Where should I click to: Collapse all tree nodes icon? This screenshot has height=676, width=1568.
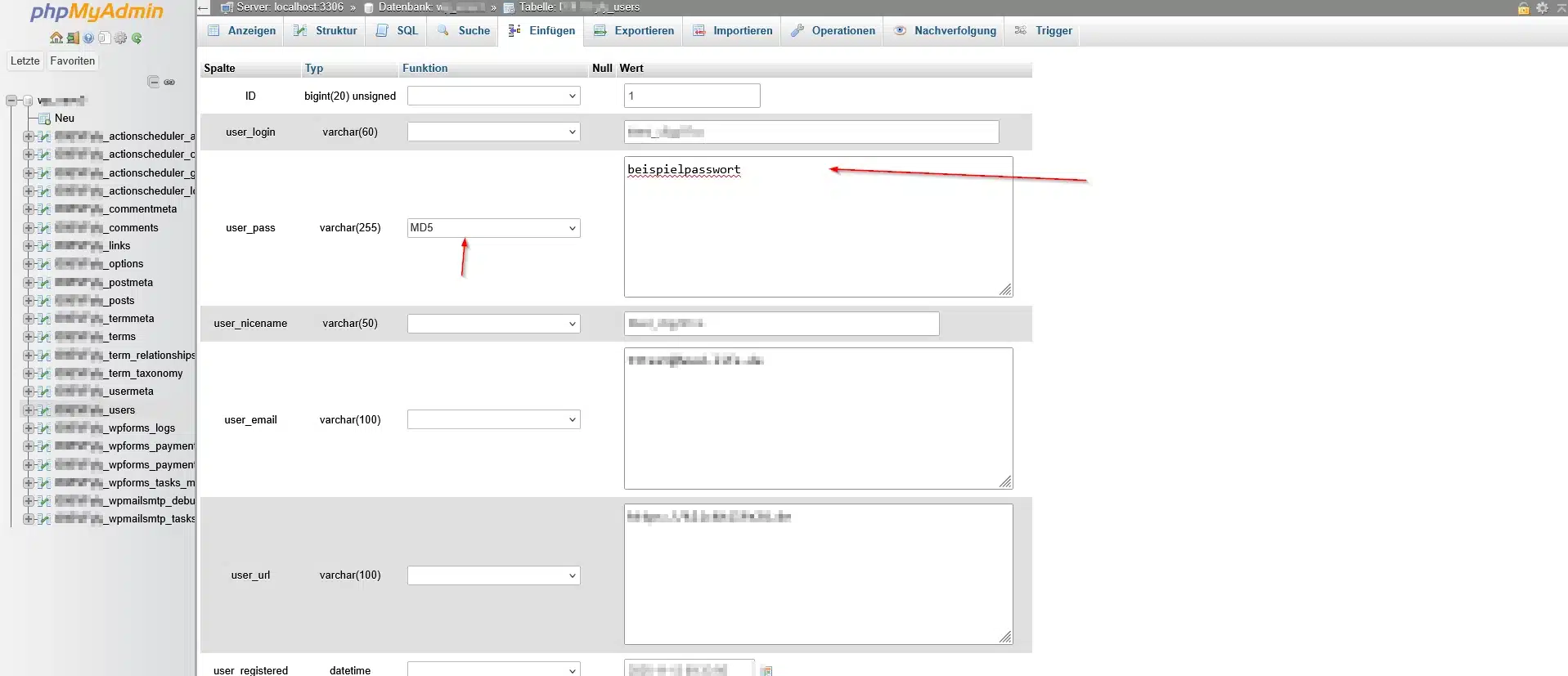click(153, 81)
